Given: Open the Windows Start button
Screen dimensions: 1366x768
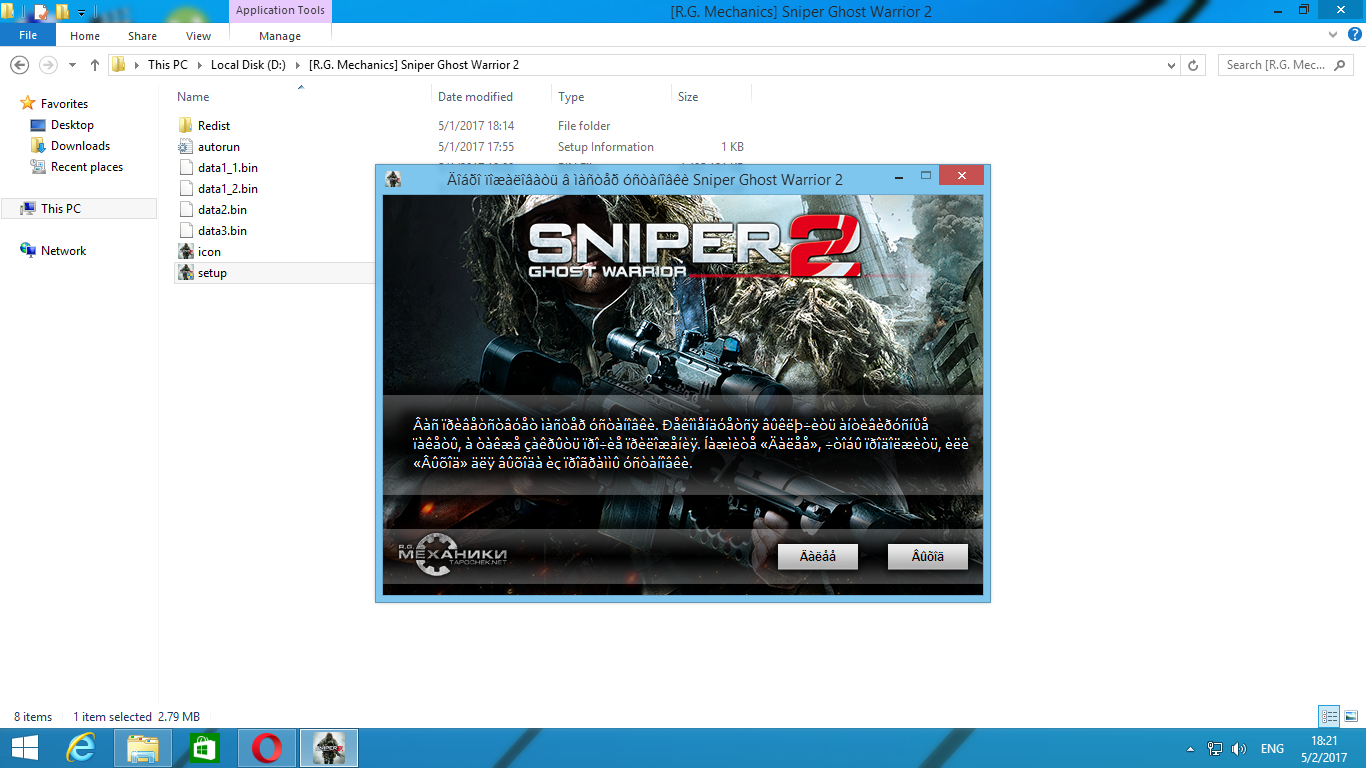Looking at the screenshot, I should 24,748.
